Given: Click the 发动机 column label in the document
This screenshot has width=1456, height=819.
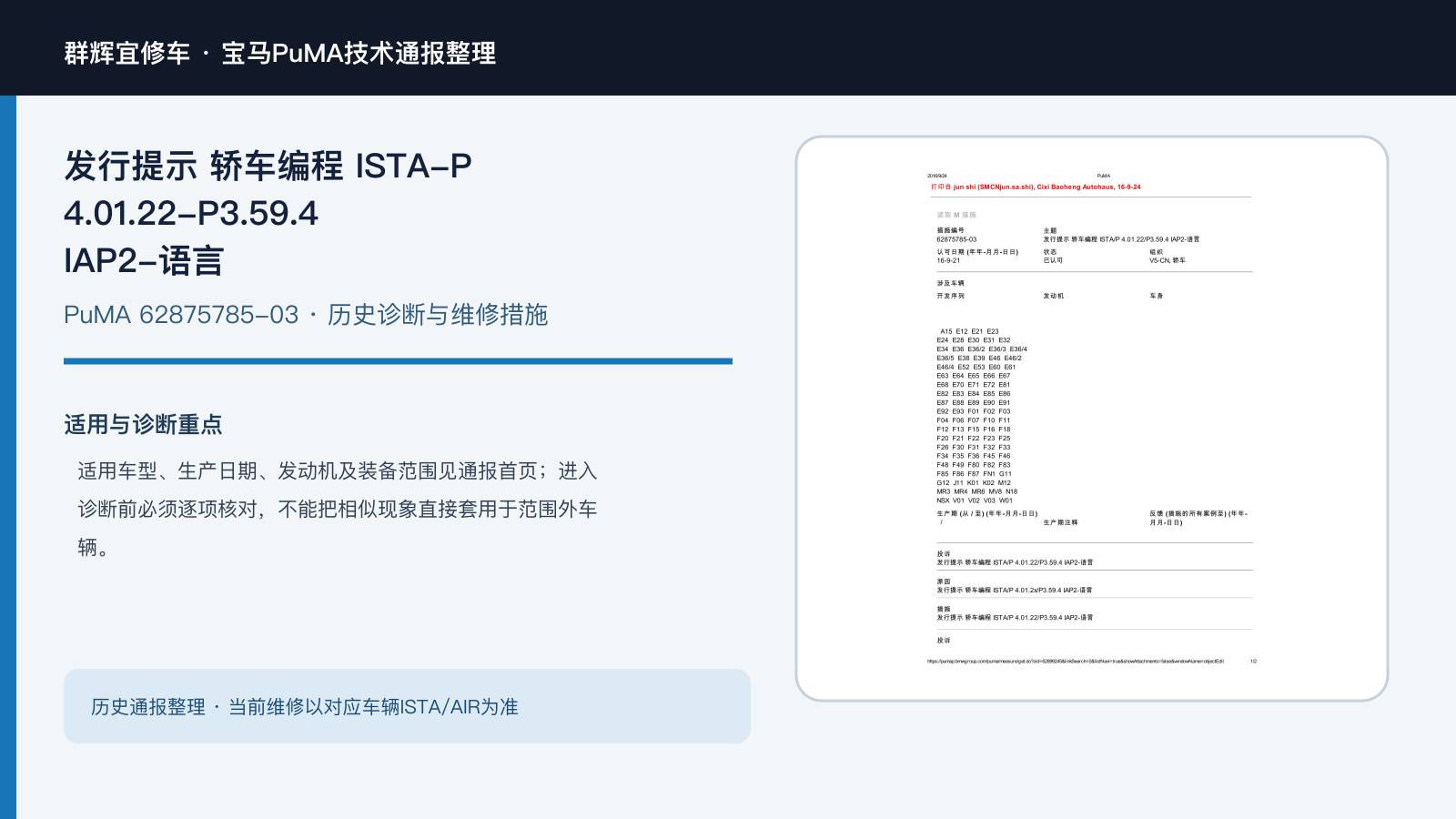Looking at the screenshot, I should click(x=1053, y=296).
